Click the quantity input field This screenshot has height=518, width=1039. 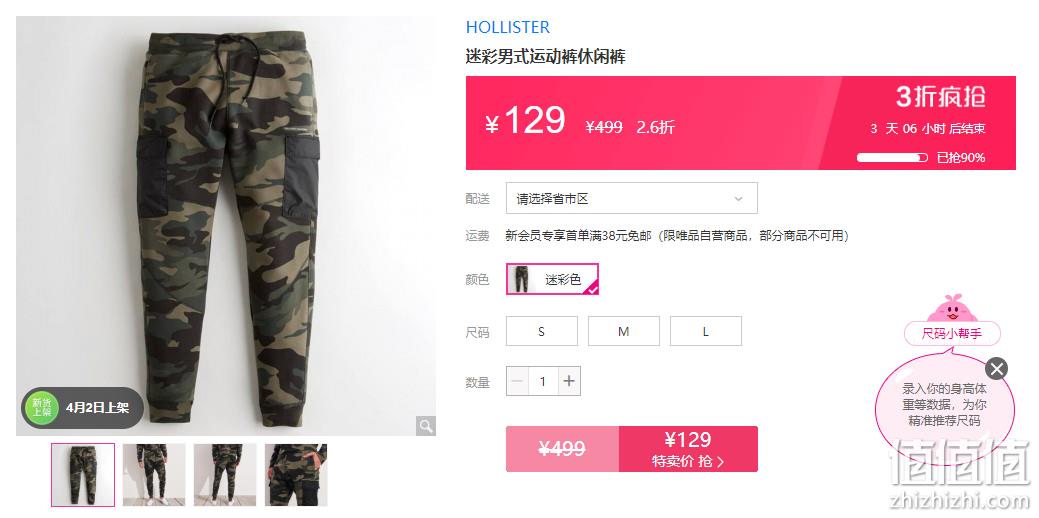(x=543, y=381)
